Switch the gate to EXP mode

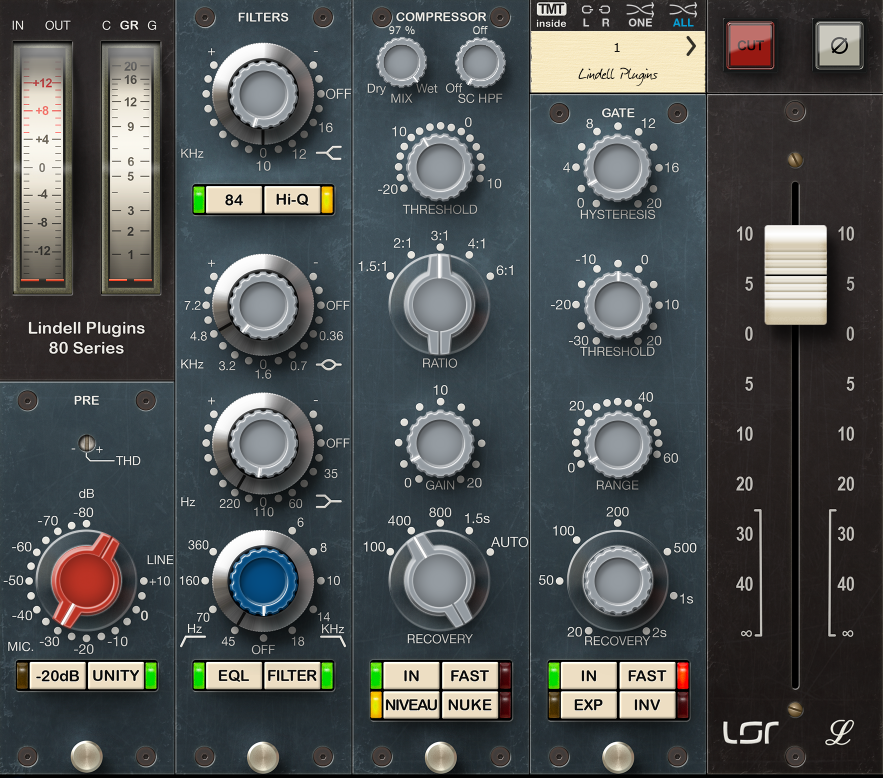point(588,704)
